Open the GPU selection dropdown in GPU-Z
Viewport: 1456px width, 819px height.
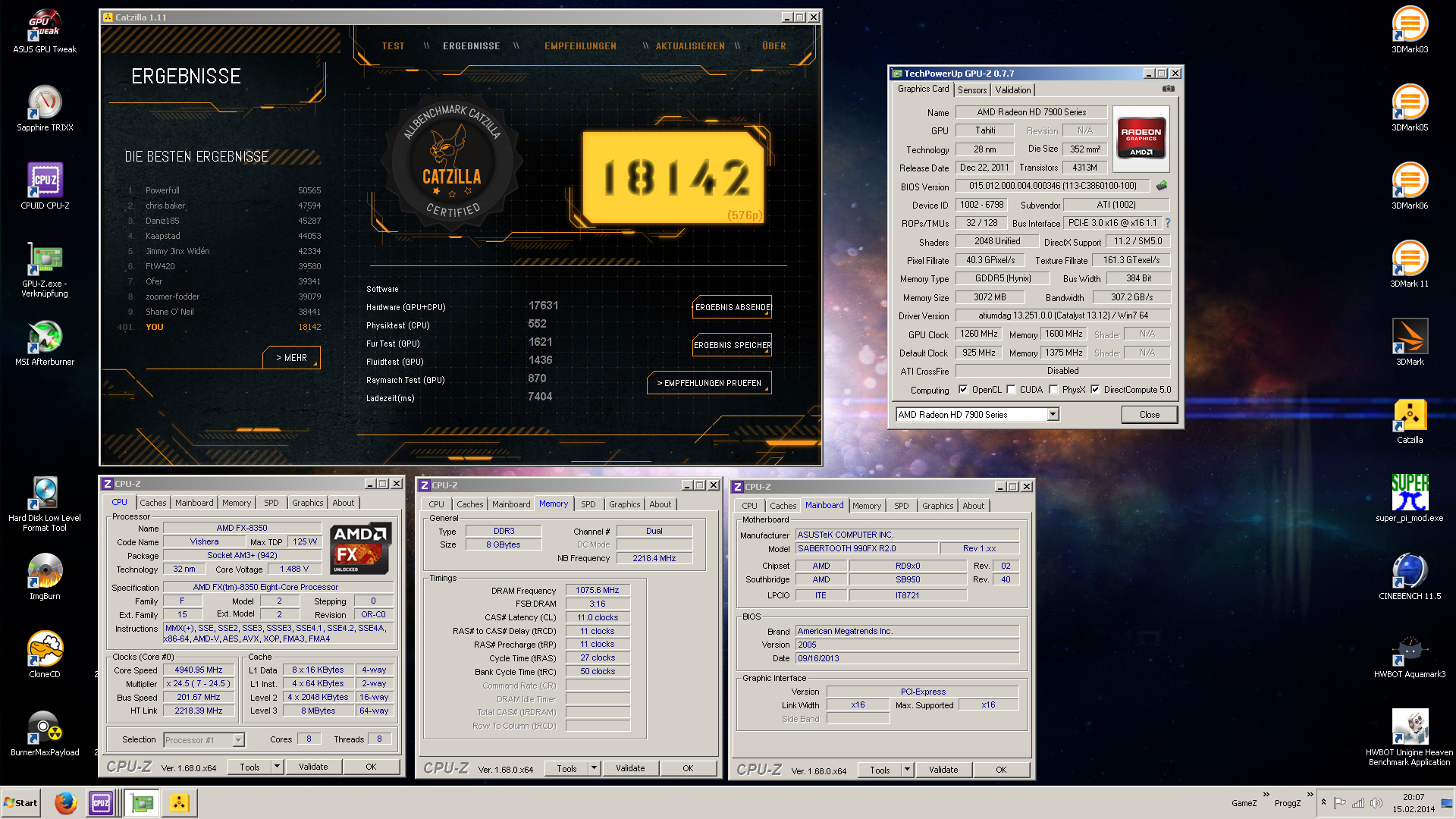pos(1053,415)
